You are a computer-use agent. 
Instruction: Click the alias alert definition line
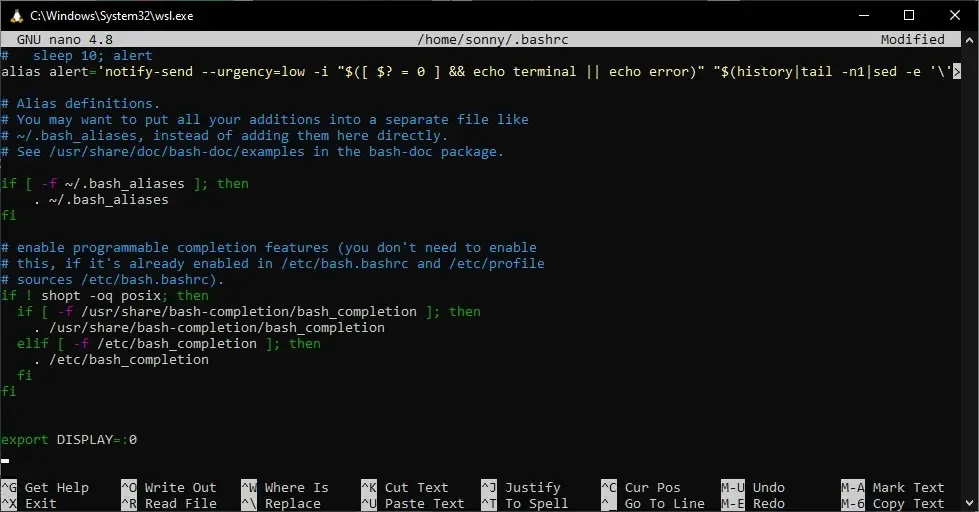click(x=400, y=72)
